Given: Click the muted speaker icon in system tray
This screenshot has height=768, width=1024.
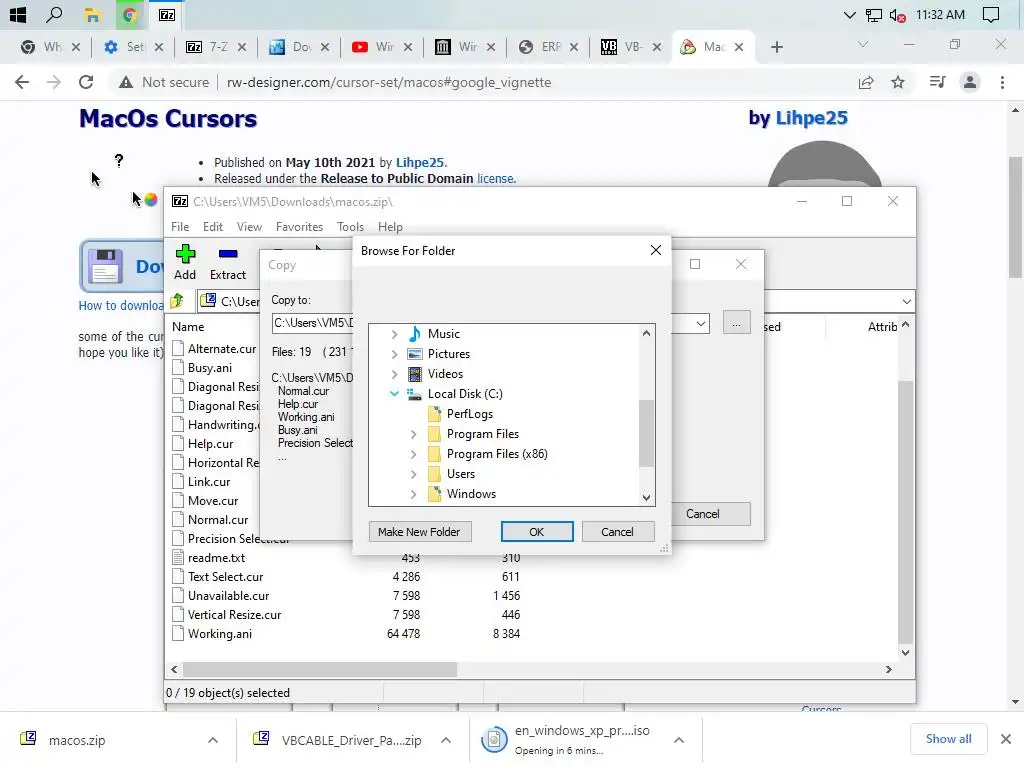Looking at the screenshot, I should tap(897, 15).
